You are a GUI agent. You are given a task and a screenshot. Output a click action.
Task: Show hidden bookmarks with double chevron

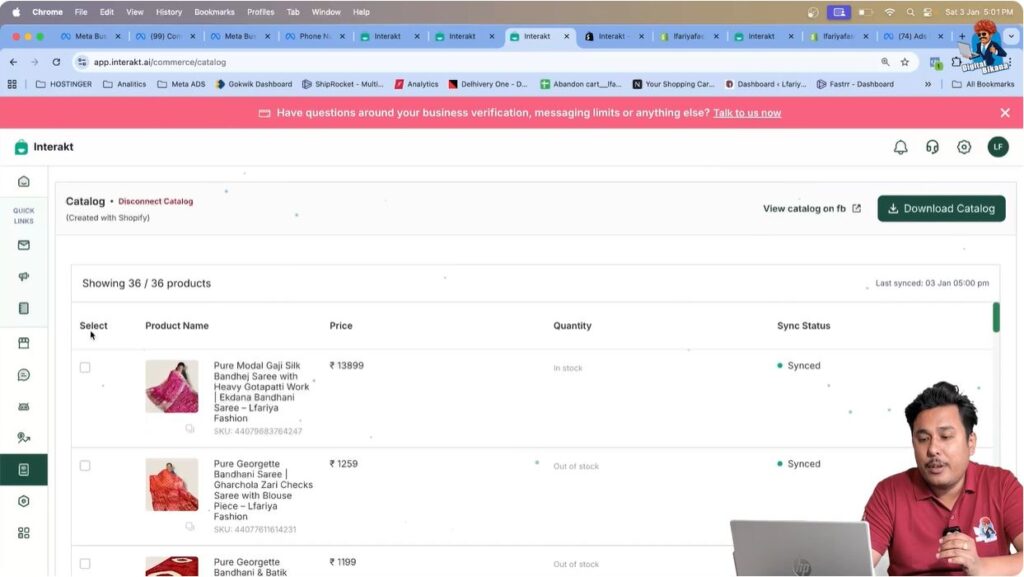pos(928,84)
